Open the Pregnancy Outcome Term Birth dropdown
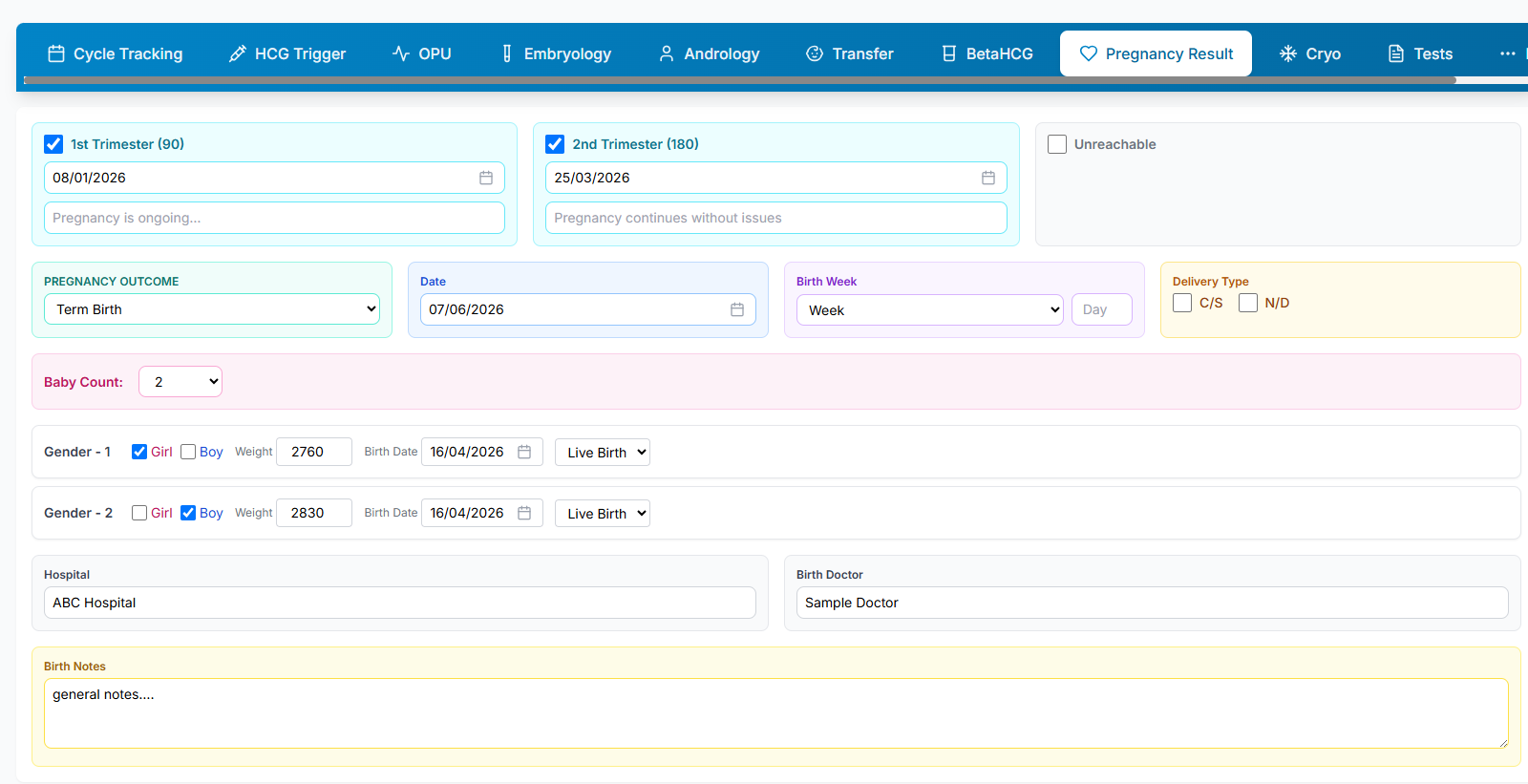 click(x=212, y=309)
